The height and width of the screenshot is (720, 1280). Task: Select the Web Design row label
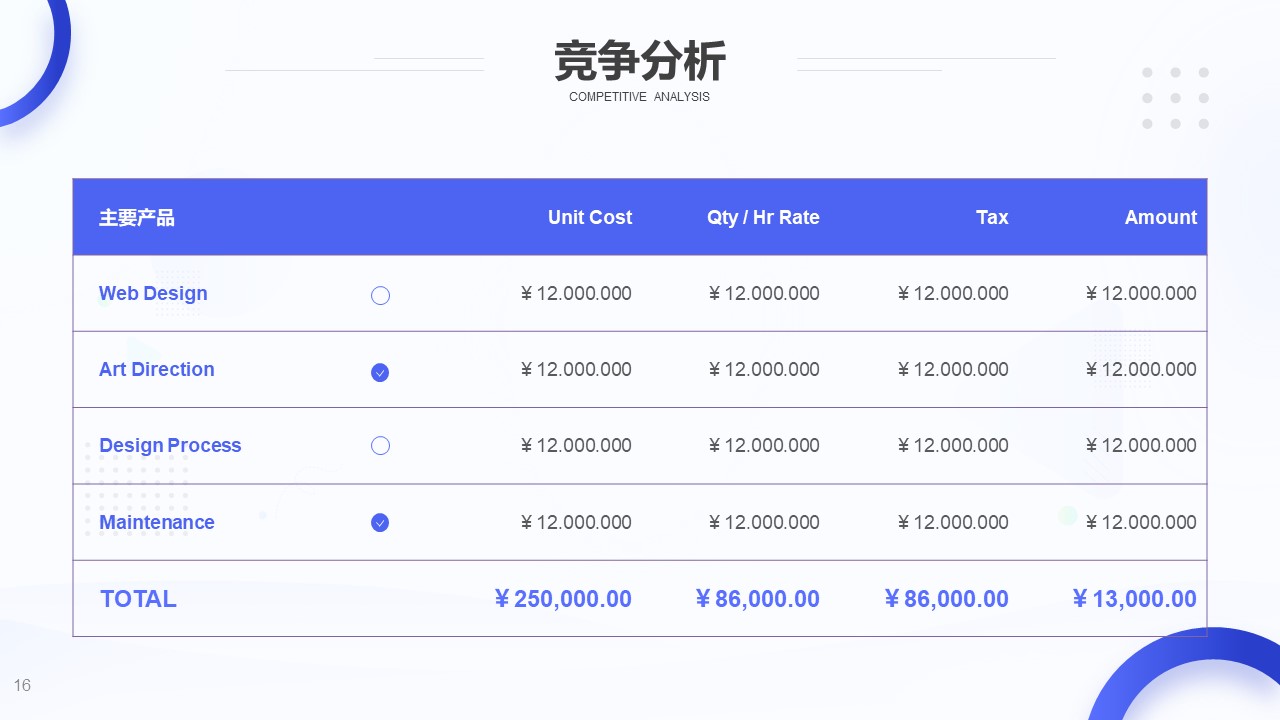[x=153, y=293]
